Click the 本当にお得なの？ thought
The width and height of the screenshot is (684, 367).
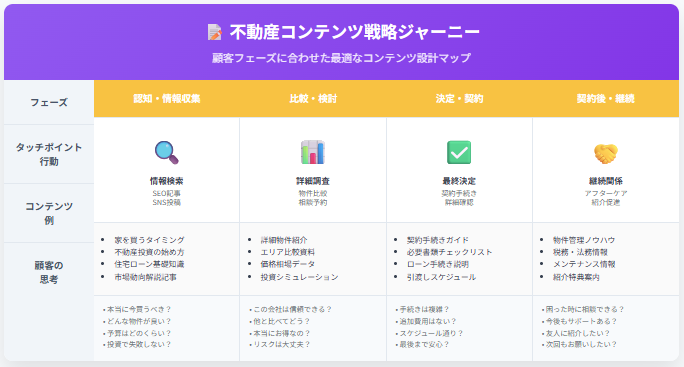click(x=282, y=333)
